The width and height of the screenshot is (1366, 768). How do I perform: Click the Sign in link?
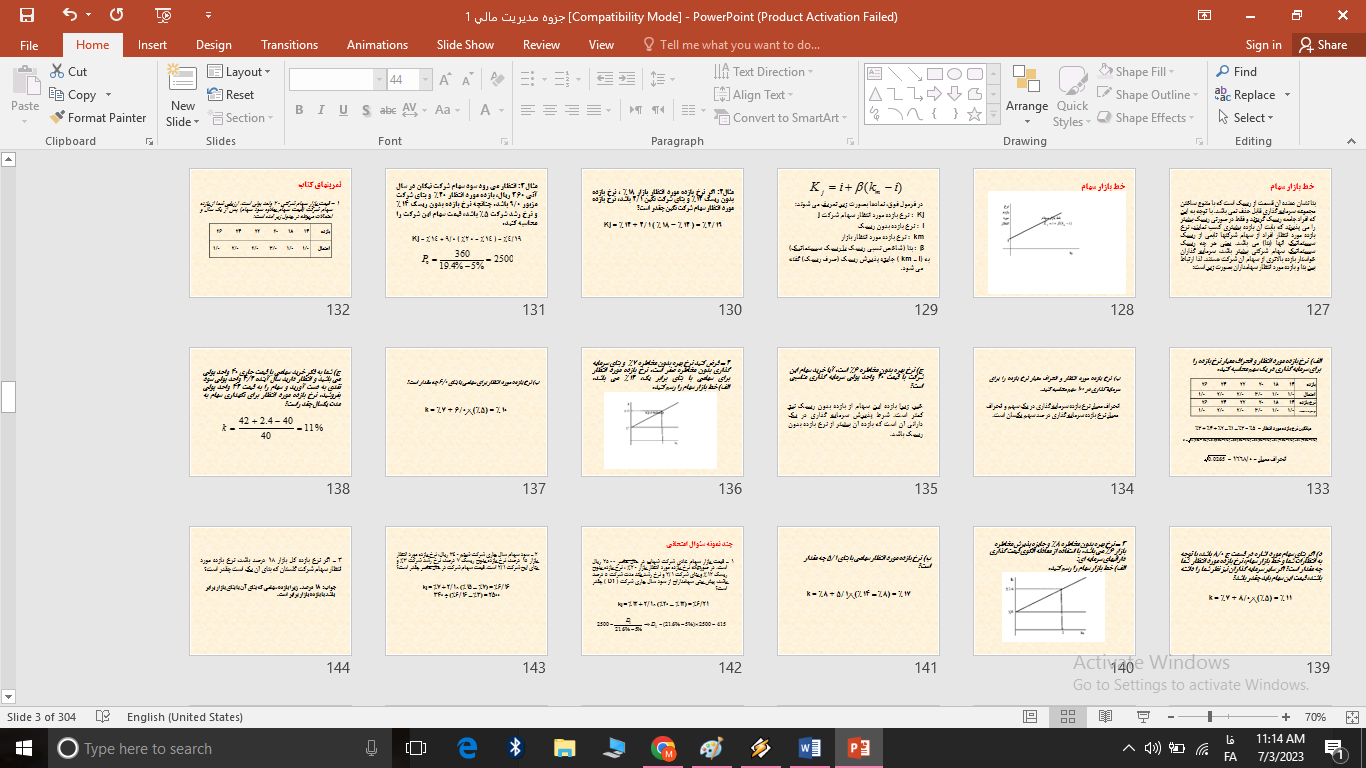pyautogui.click(x=1263, y=44)
